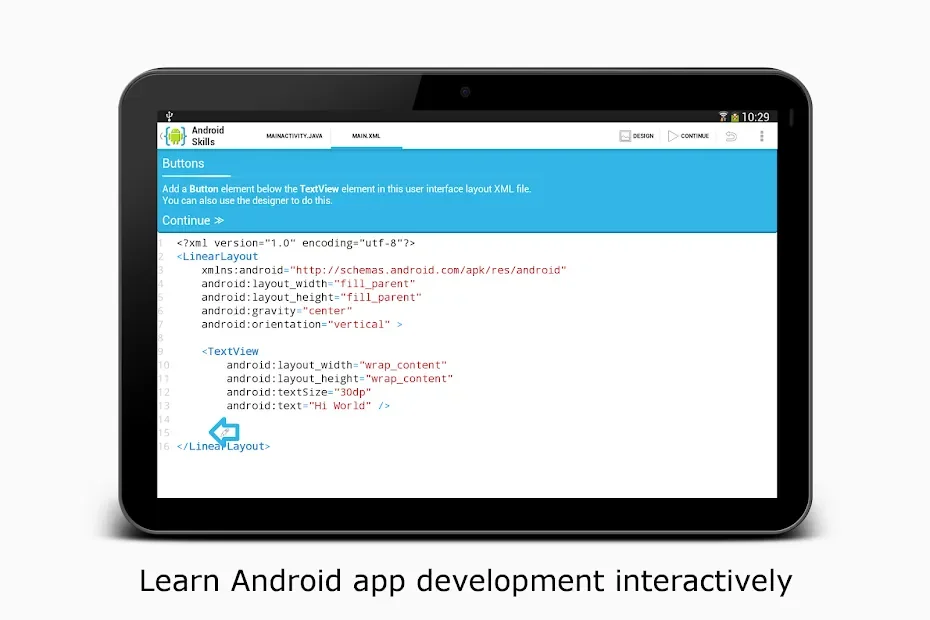Viewport: 930px width, 620px height.
Task: Tap the signal strength icon near the clock
Action: click(x=722, y=116)
